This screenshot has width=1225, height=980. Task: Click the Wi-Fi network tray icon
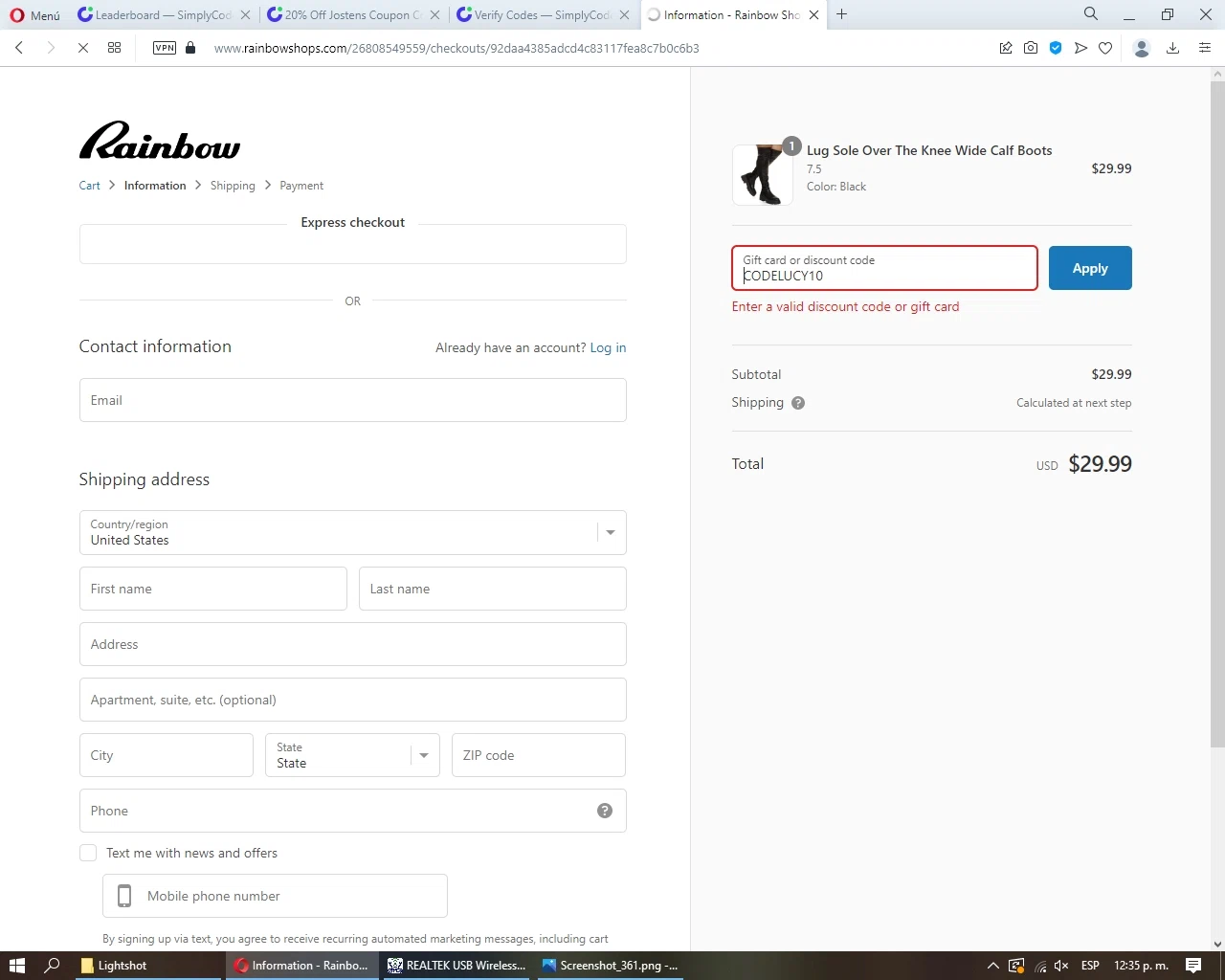click(x=1039, y=966)
